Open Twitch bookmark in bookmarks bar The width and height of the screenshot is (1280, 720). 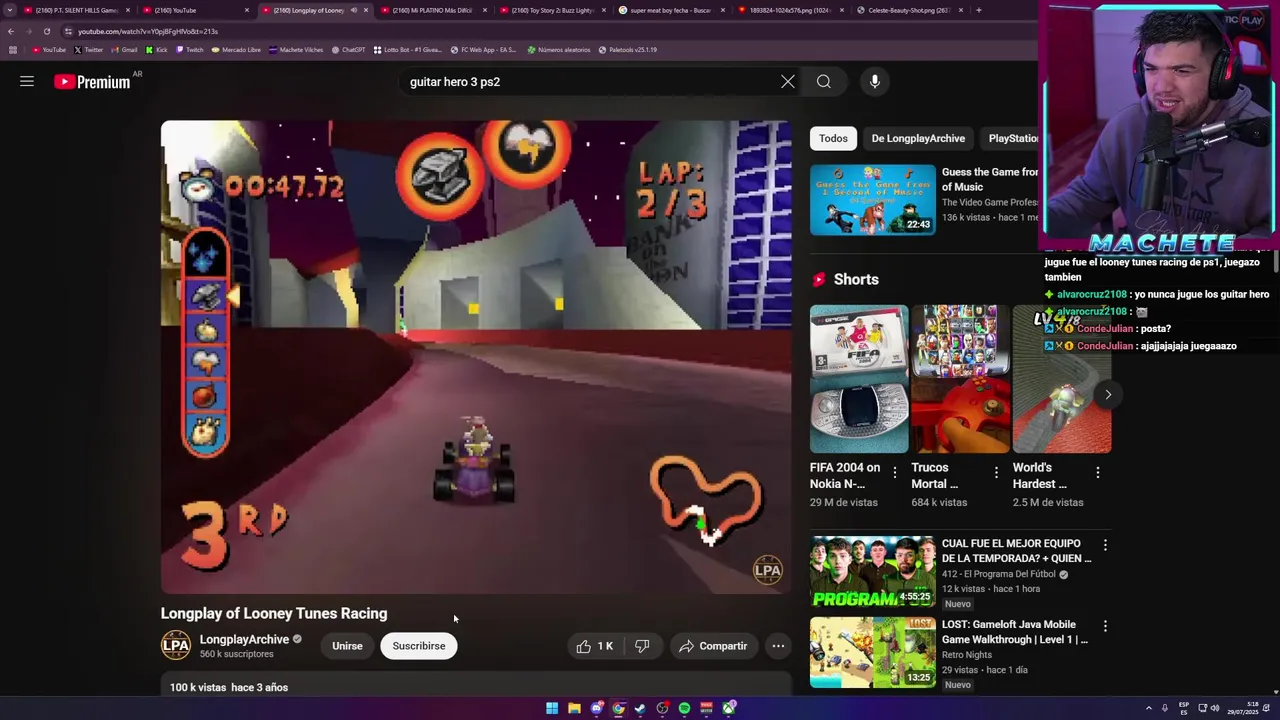(189, 49)
